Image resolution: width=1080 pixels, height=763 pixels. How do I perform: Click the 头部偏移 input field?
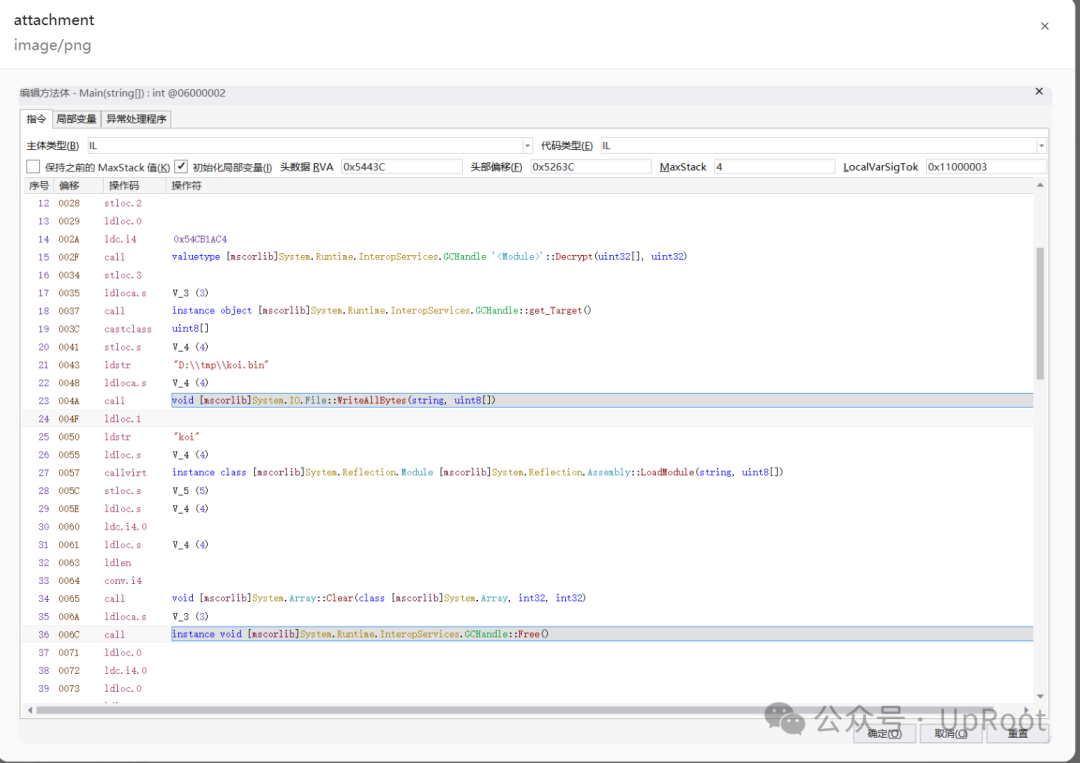click(x=590, y=167)
